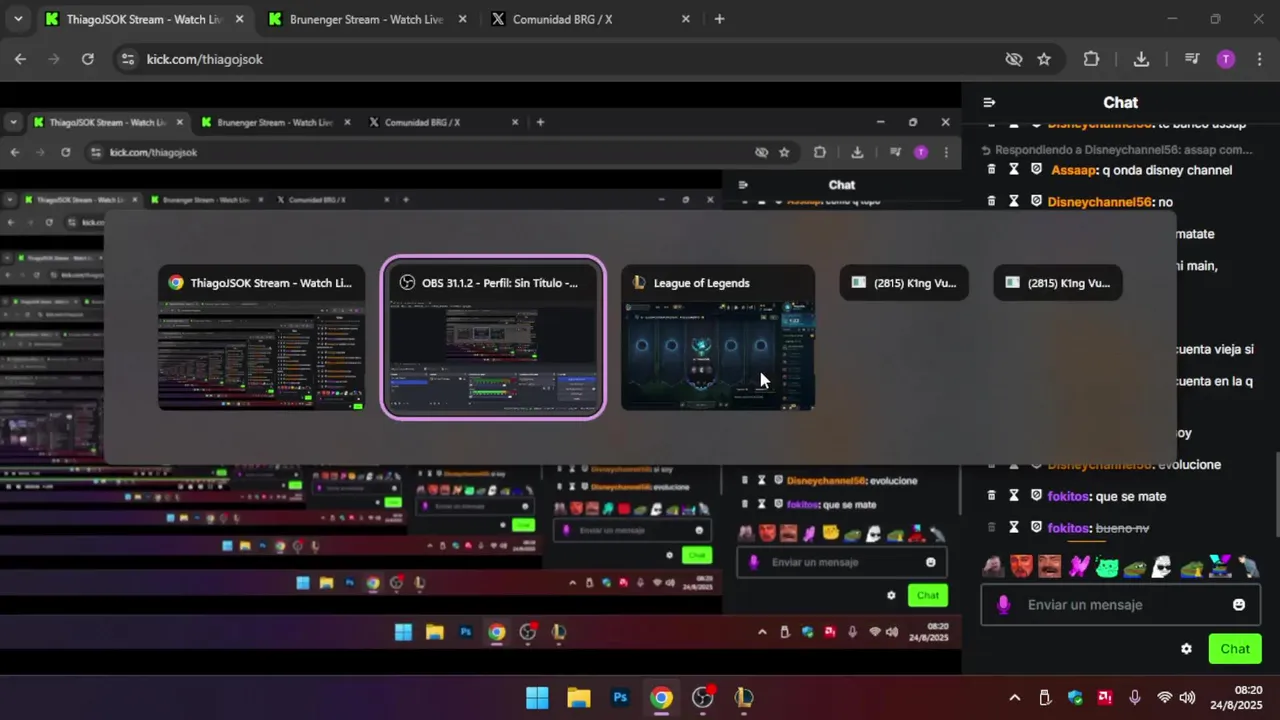Open chat settings gear icon
1280x720 pixels.
(x=1186, y=649)
